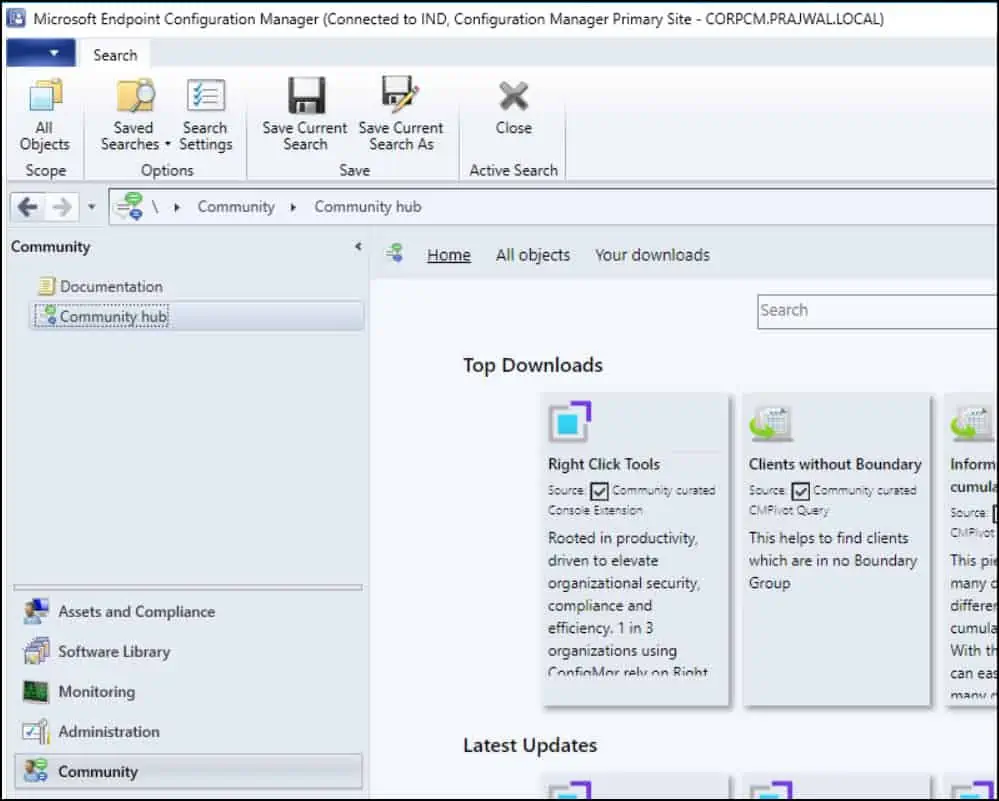Click the Software Library icon

coord(36,651)
